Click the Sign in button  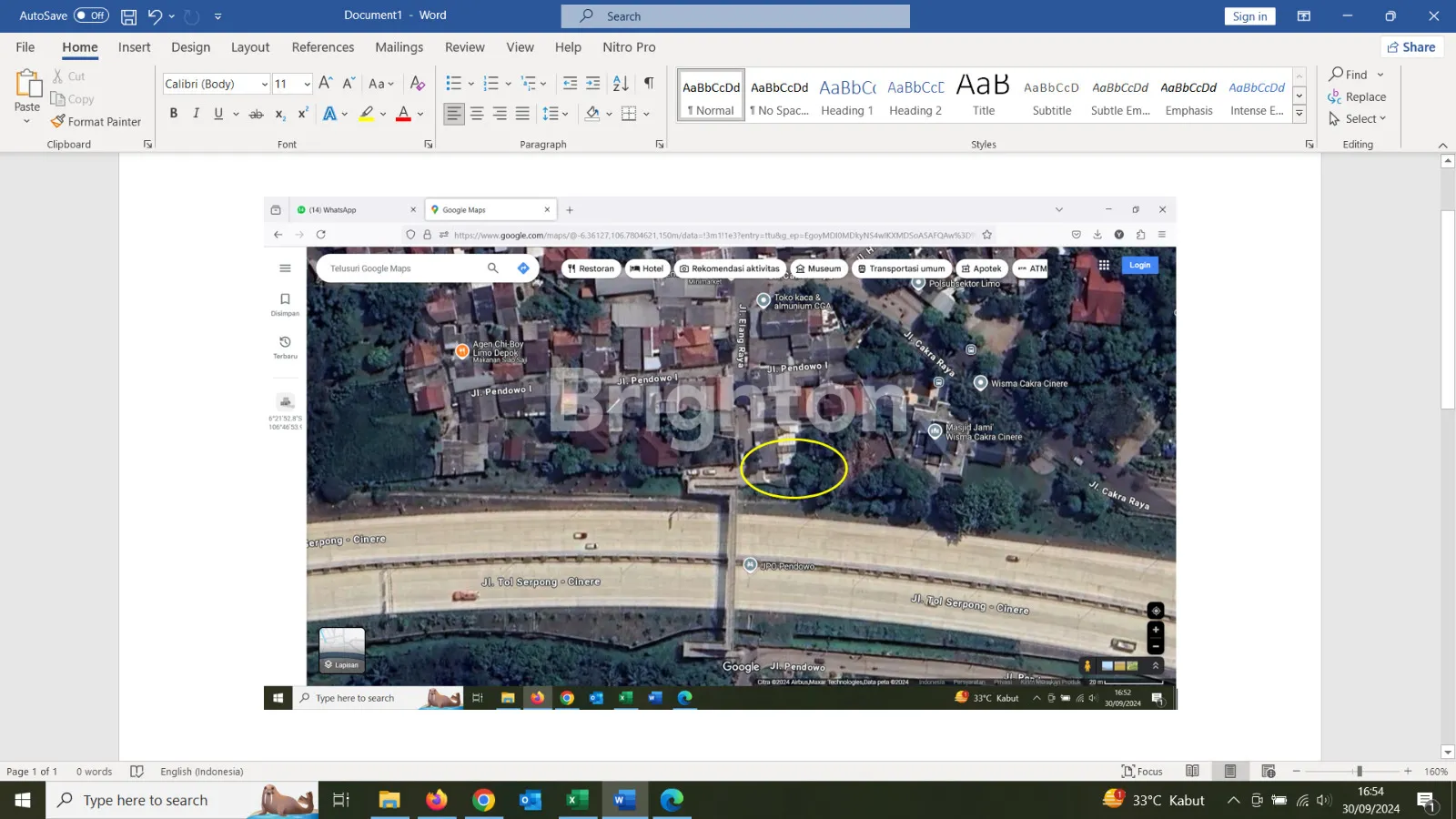(1249, 16)
